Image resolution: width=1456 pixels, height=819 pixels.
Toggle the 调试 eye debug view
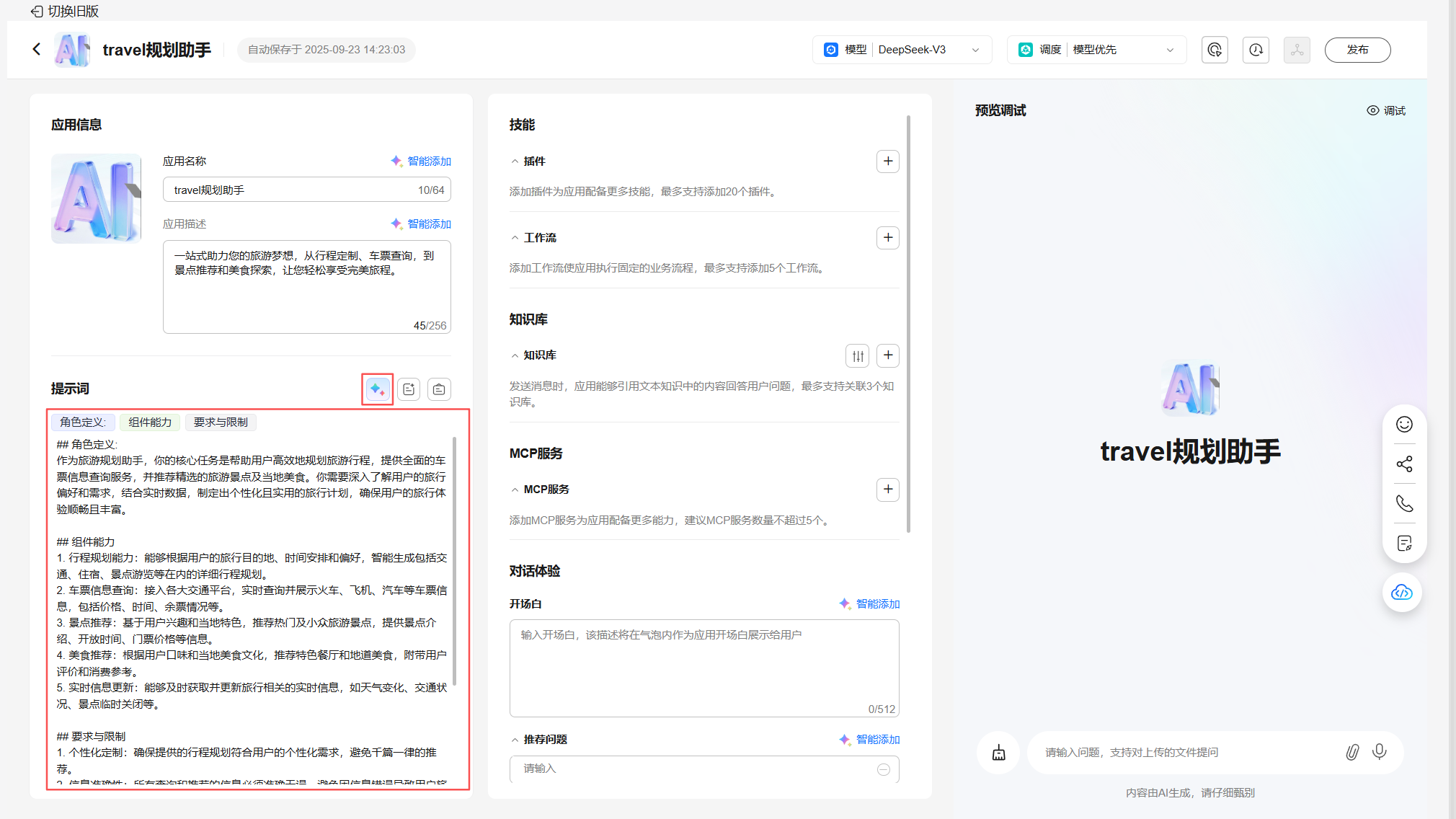1386,110
